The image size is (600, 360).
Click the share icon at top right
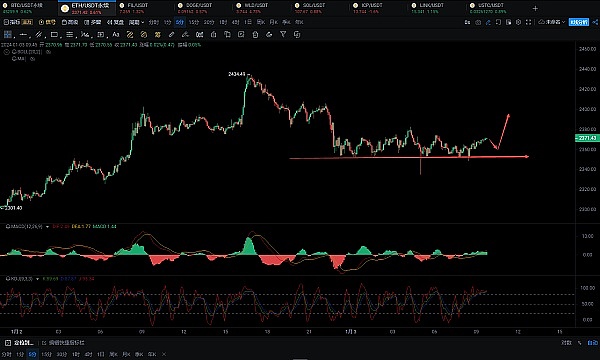click(x=595, y=23)
